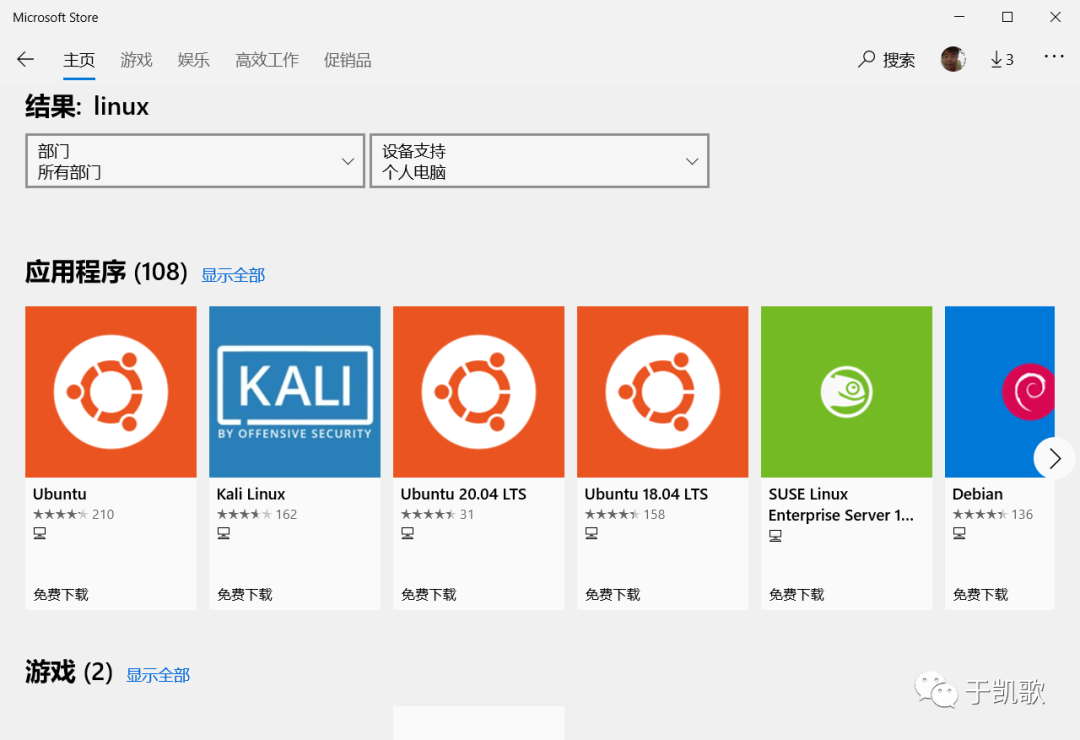Open the Debian app tile image

coord(999,391)
